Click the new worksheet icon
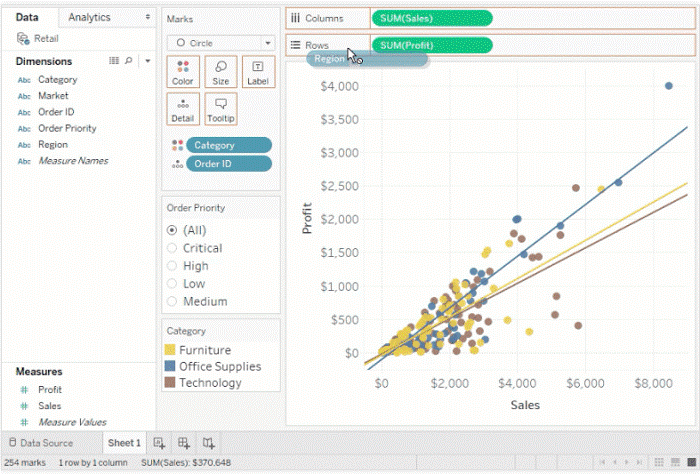 point(159,442)
